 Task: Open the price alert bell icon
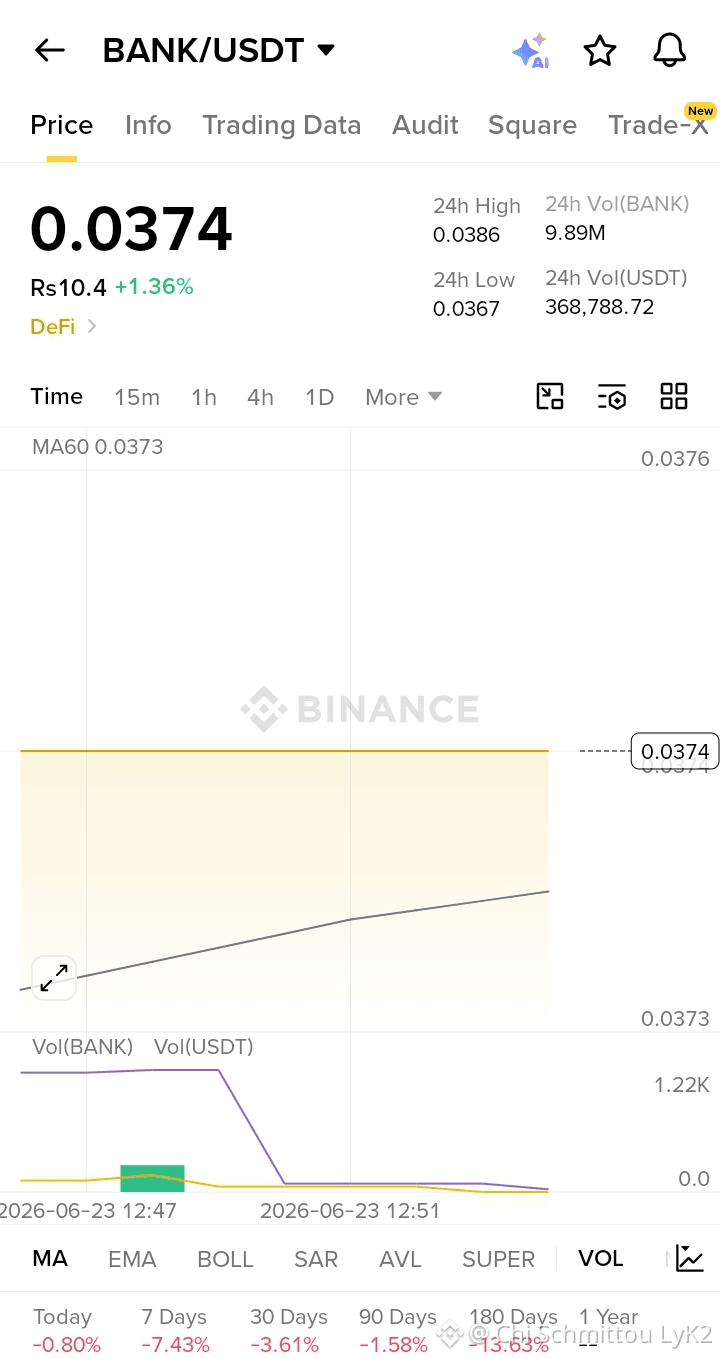(x=670, y=50)
